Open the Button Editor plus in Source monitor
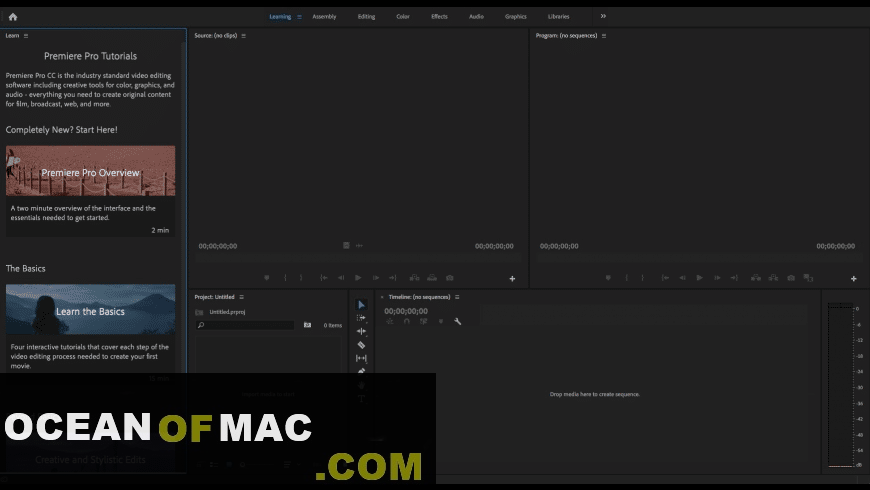Screen dimensions: 870x490 (x=512, y=279)
